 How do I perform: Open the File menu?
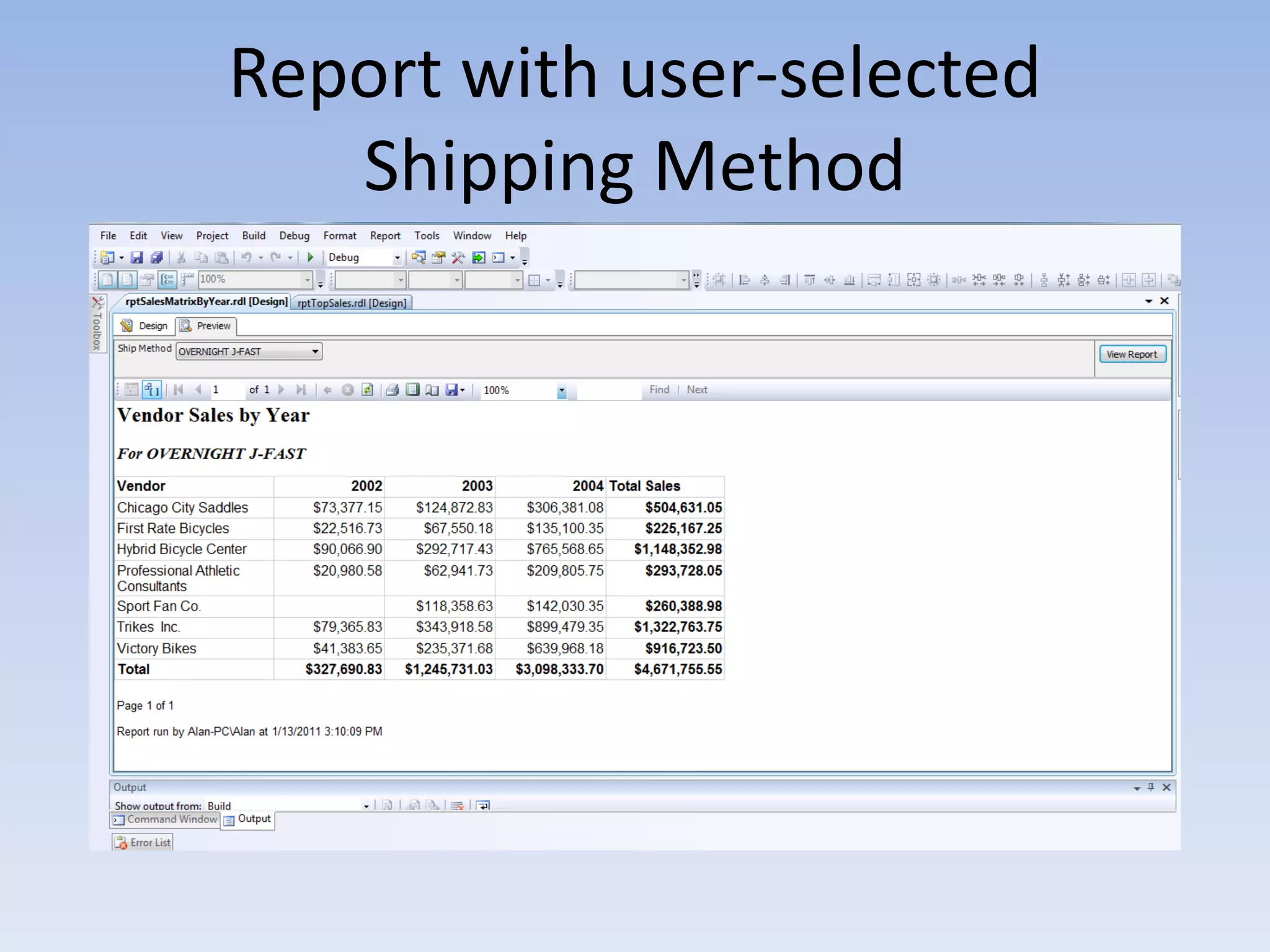[x=108, y=236]
